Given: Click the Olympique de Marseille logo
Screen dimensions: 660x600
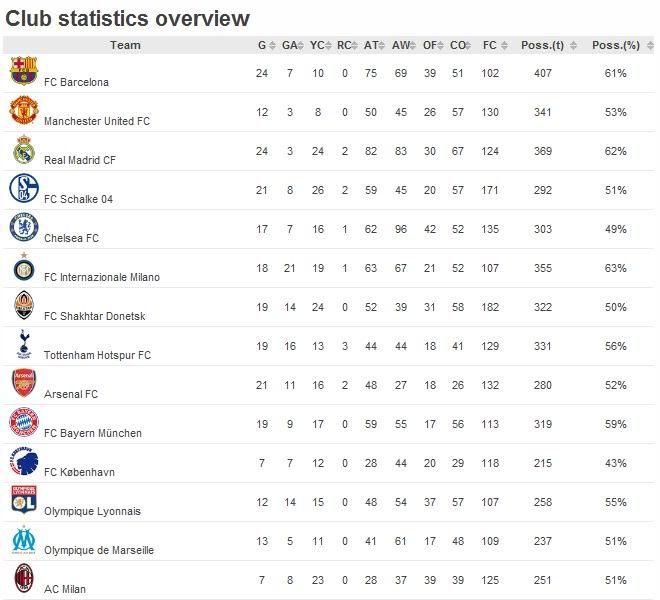Looking at the screenshot, I should pyautogui.click(x=23, y=539).
